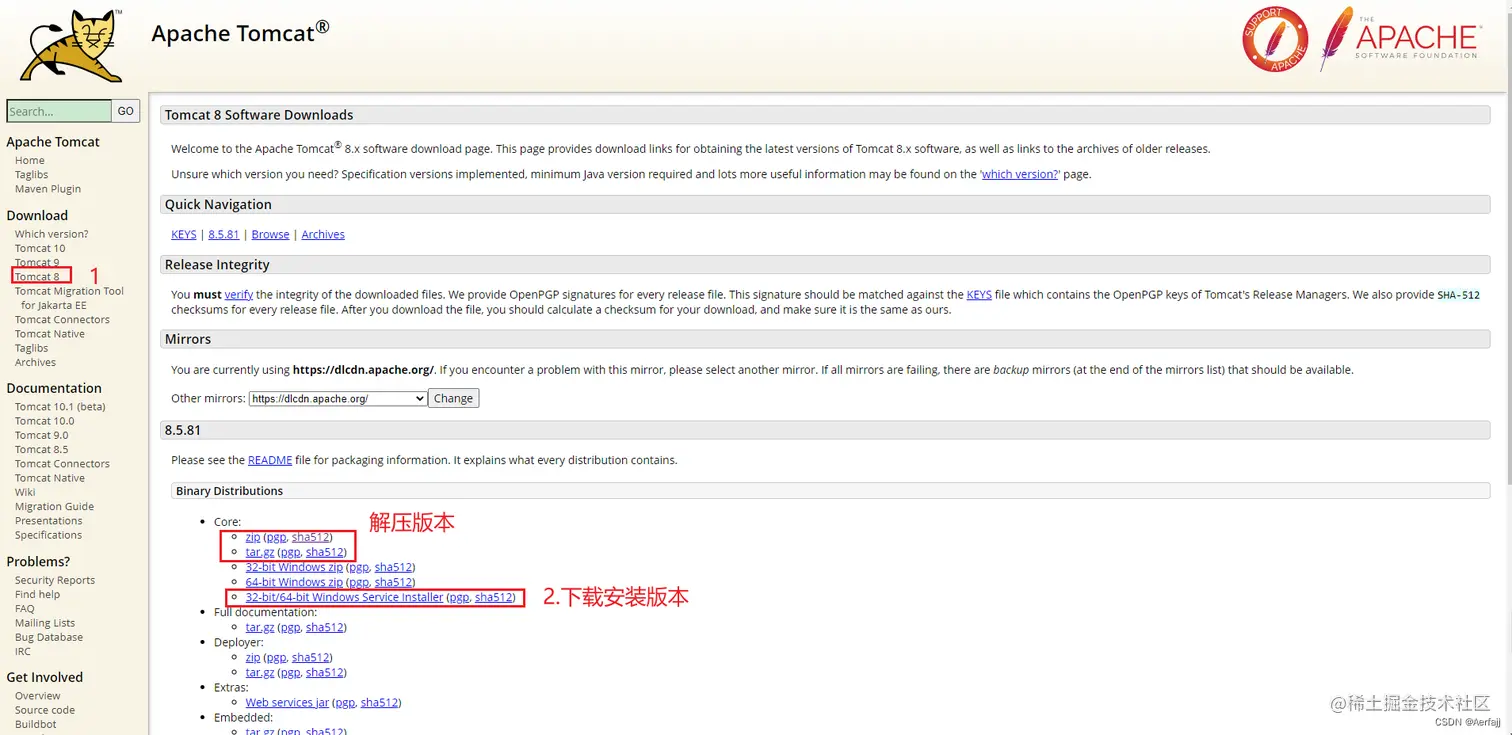
Task: Open the README file link
Action: (x=270, y=460)
